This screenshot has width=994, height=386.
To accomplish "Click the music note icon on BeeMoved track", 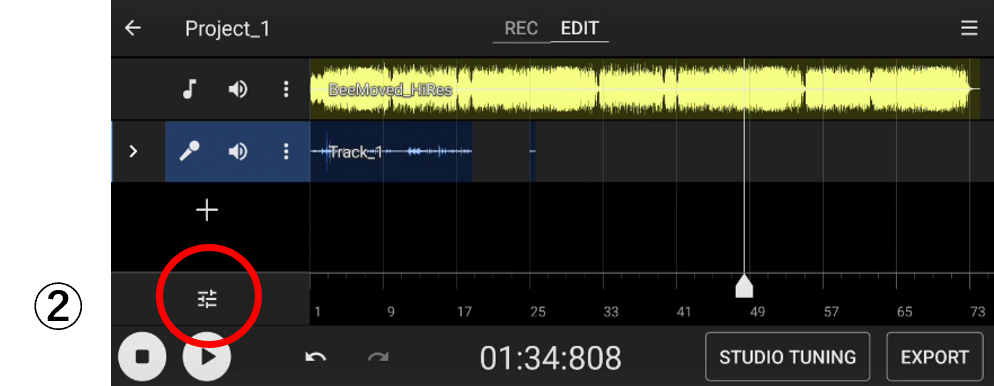I will (189, 89).
